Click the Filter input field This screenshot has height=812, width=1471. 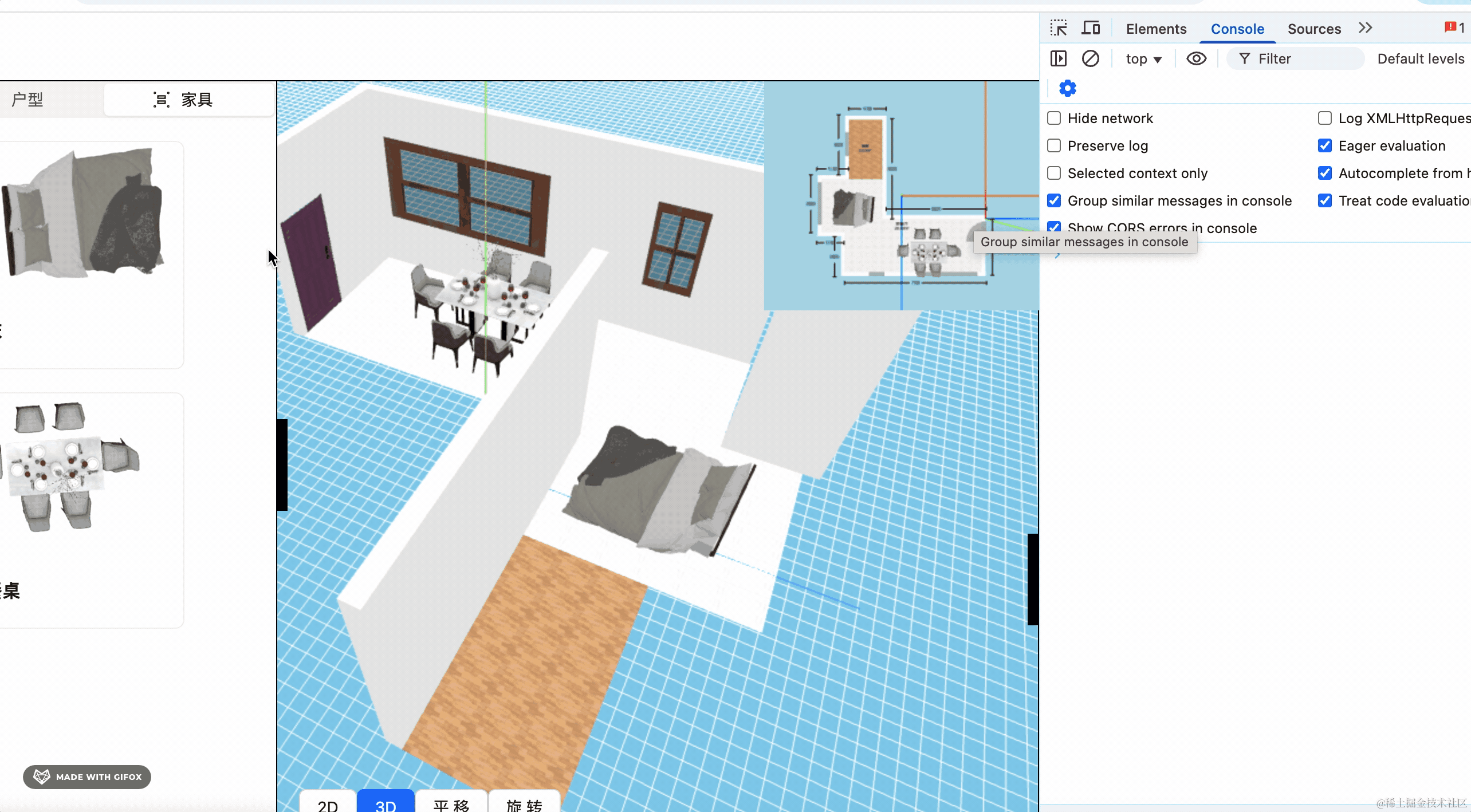(1296, 59)
